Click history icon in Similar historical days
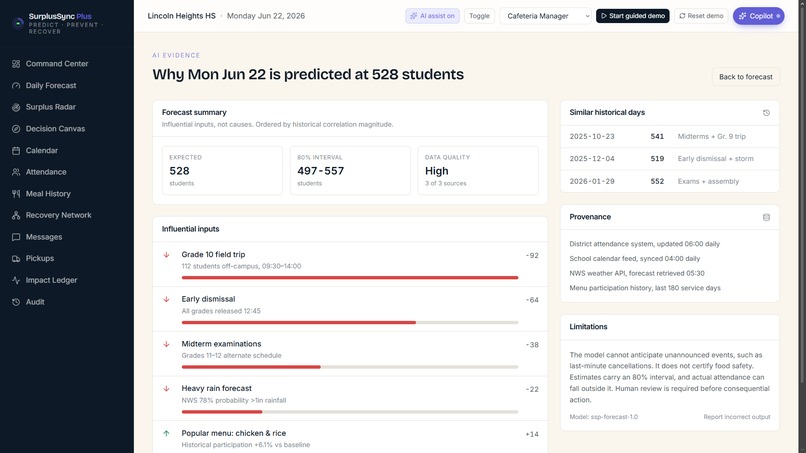 click(766, 113)
